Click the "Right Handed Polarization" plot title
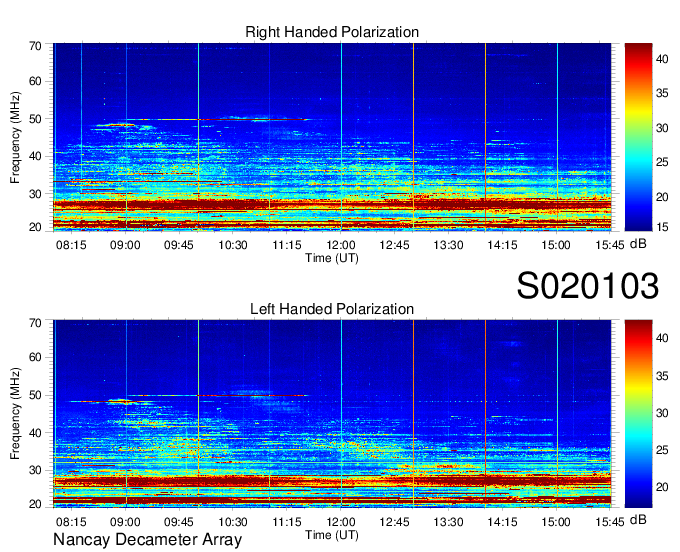This screenshot has width=680, height=552. click(332, 32)
